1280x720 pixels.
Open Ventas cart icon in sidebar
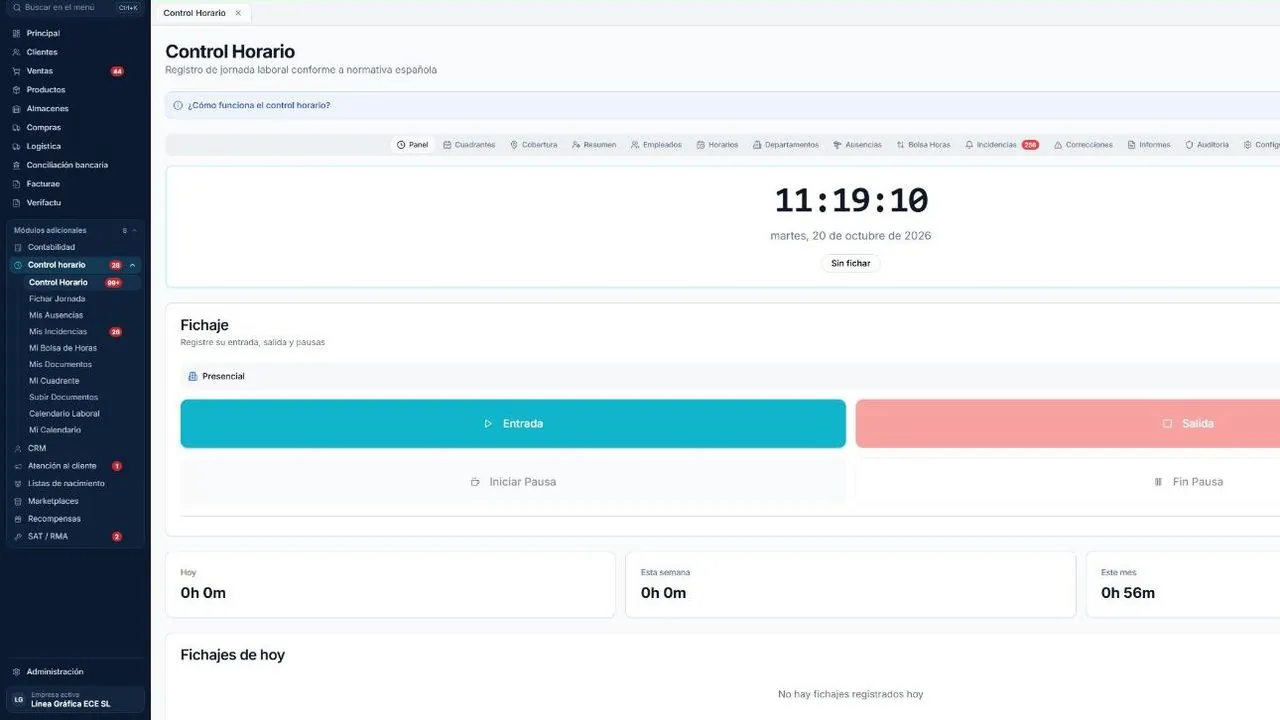tap(16, 71)
